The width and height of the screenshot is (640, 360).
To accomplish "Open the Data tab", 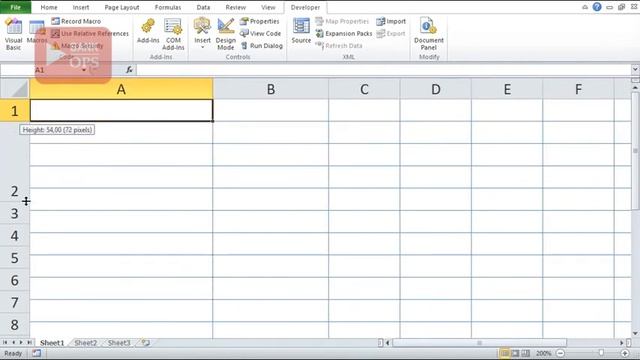I will (x=203, y=7).
